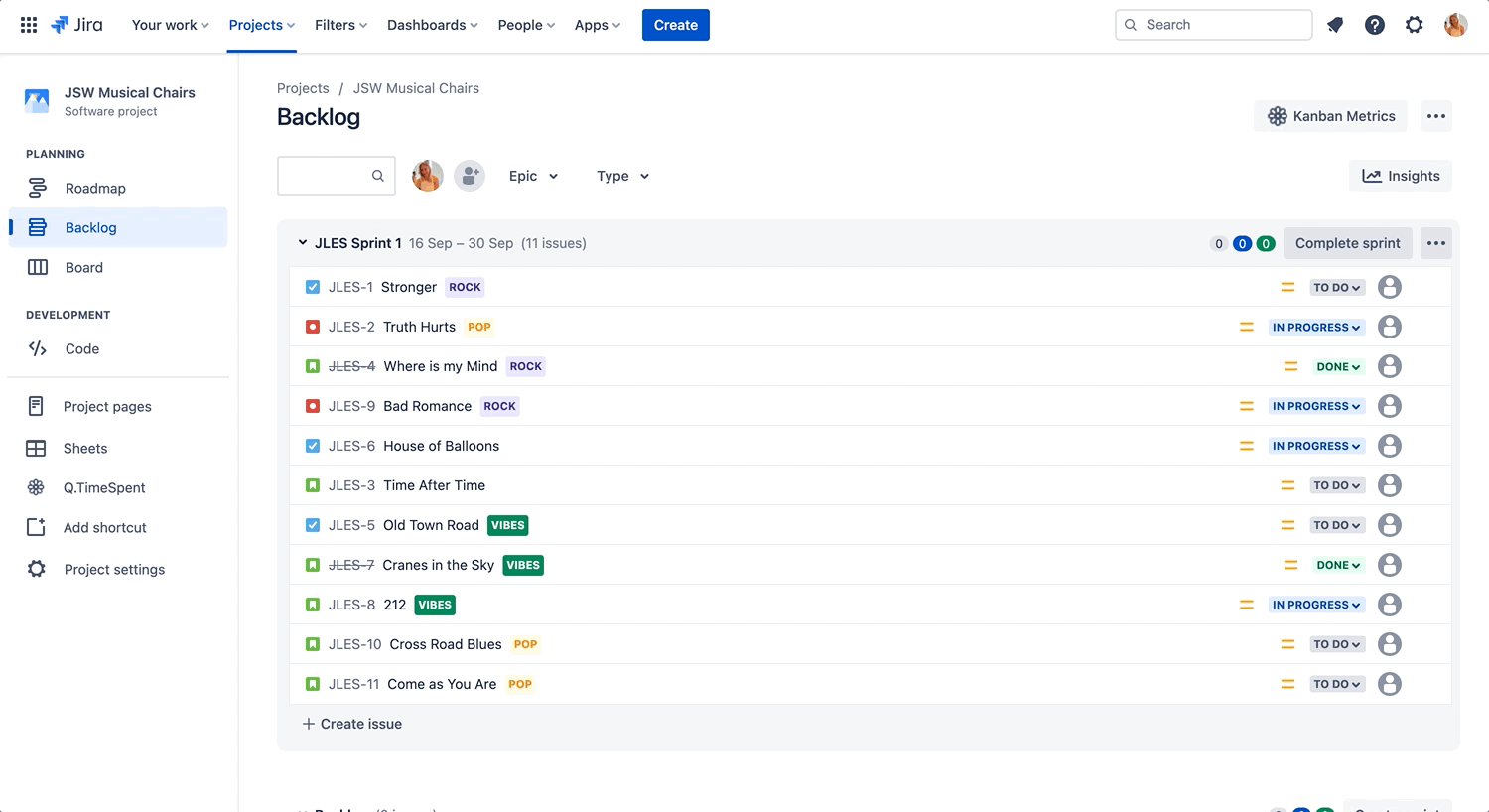Click the bug type icon for JLES-2
Screen dimensions: 1489x812
(x=313, y=327)
